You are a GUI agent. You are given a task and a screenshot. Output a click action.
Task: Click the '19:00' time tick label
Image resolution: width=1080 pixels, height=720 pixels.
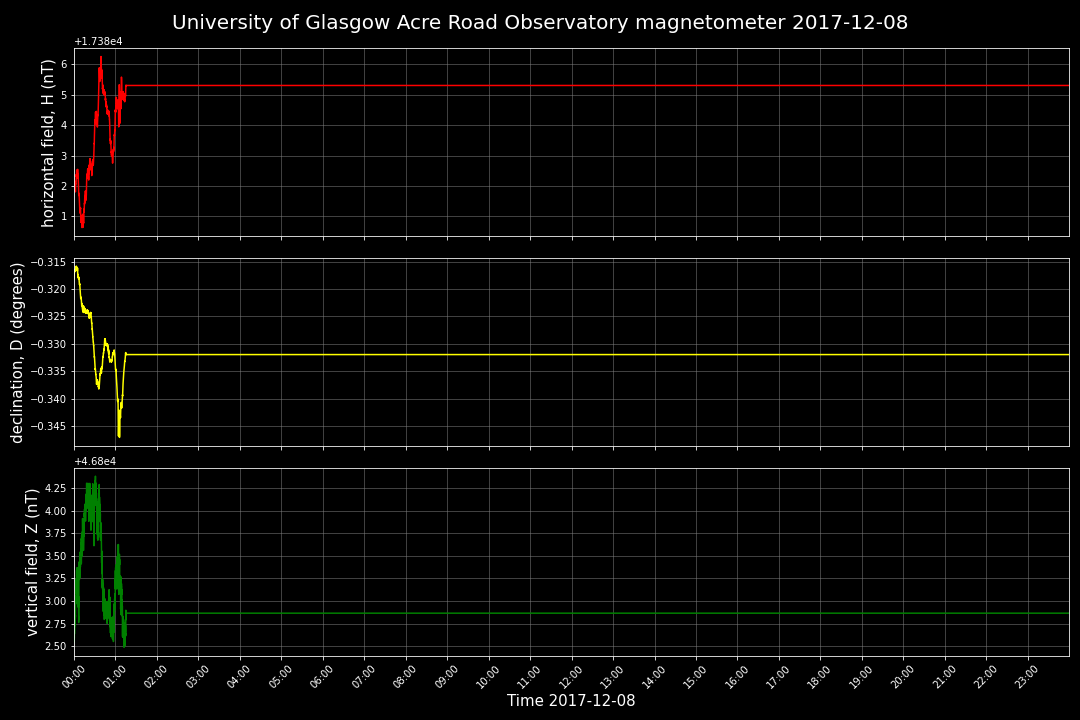(862, 678)
